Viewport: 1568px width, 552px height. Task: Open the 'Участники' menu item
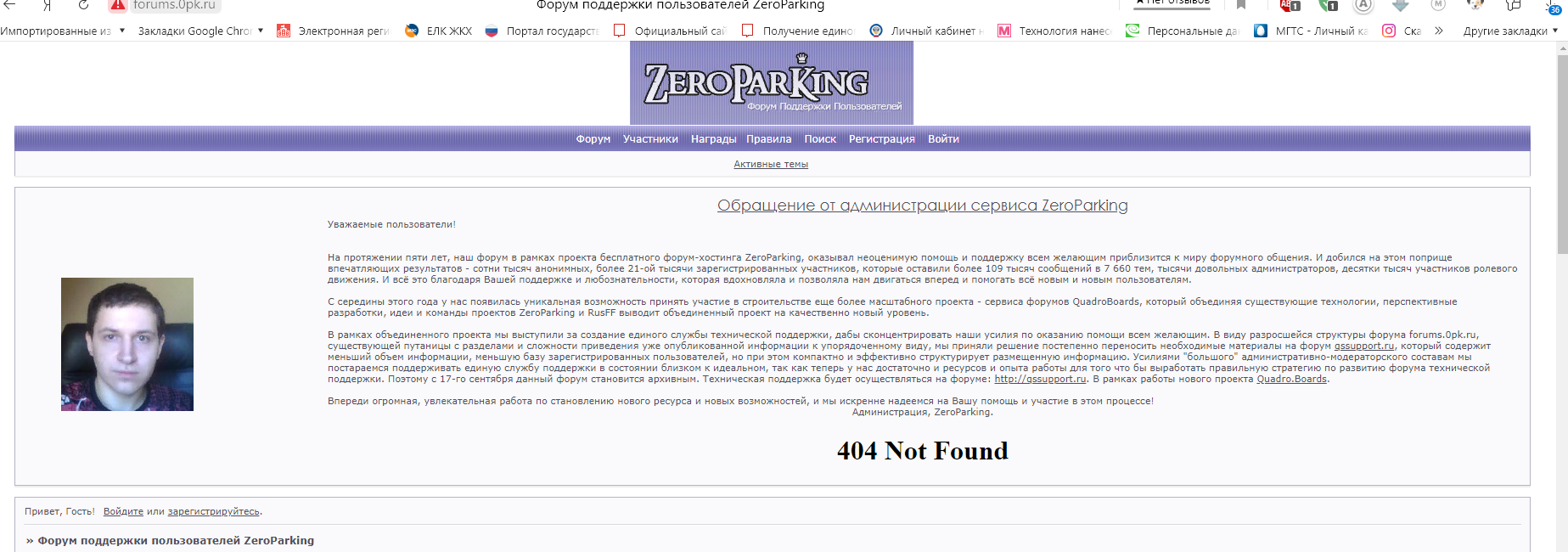650,139
